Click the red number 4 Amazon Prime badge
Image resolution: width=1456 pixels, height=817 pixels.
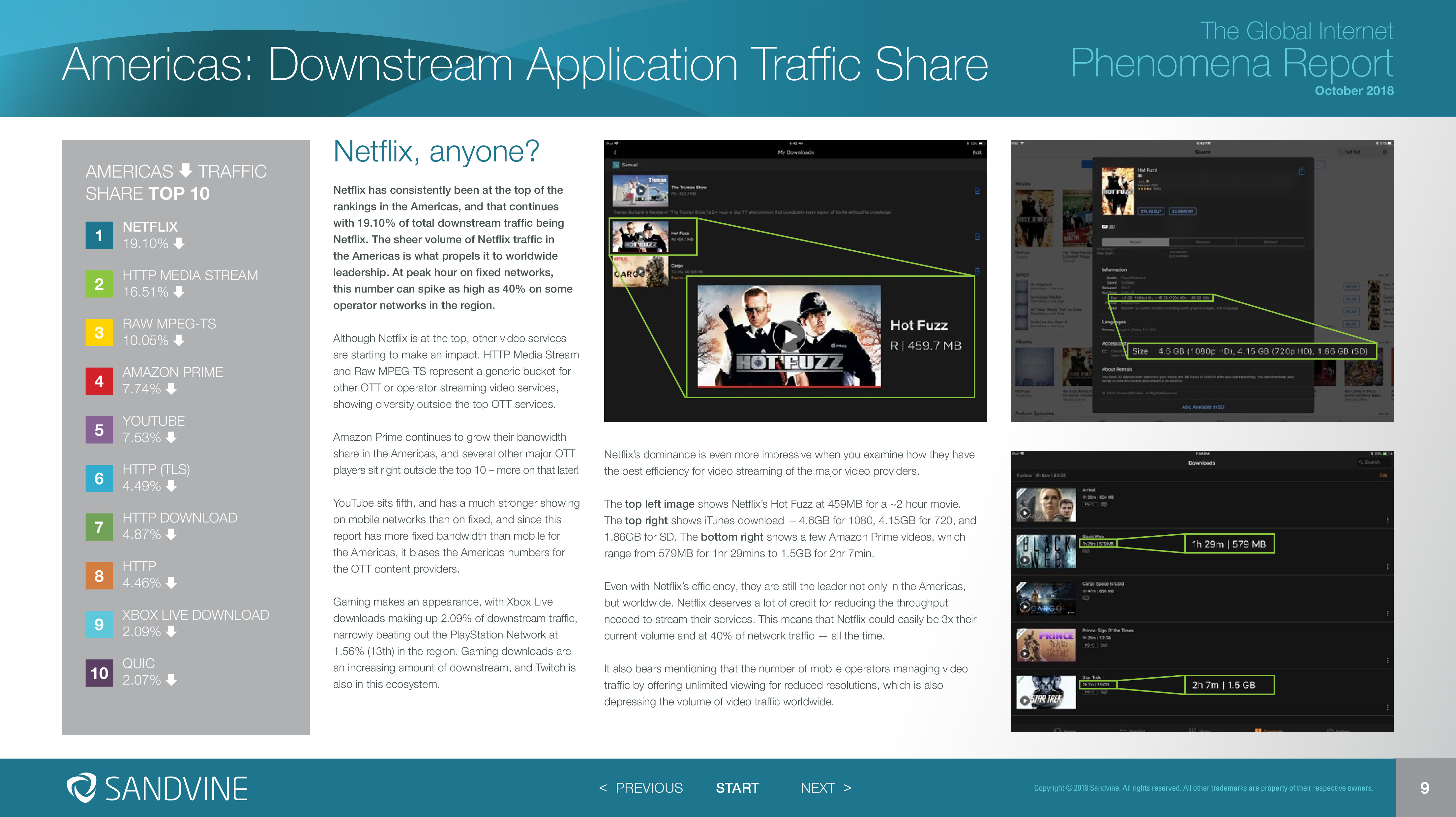99,381
